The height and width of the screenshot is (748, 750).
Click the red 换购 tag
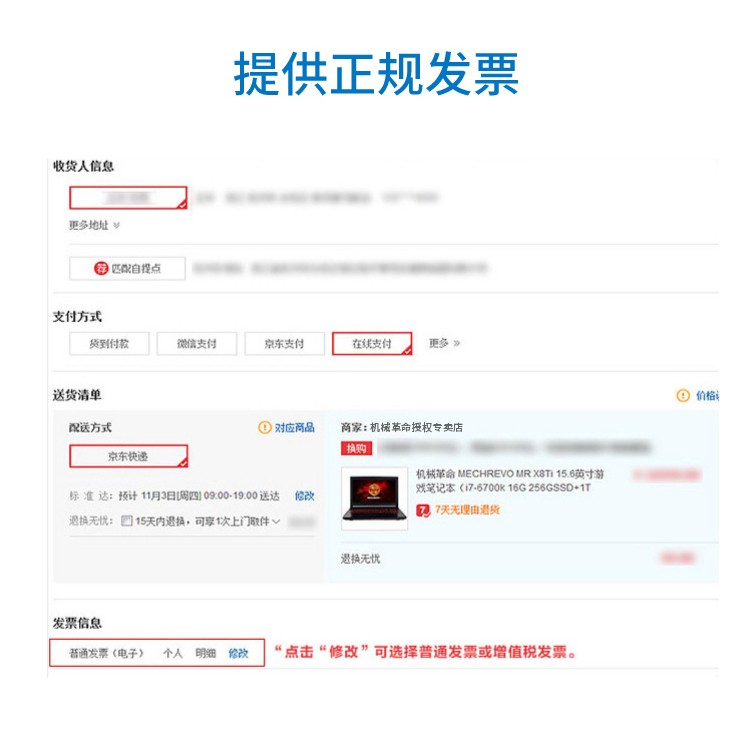point(356,448)
